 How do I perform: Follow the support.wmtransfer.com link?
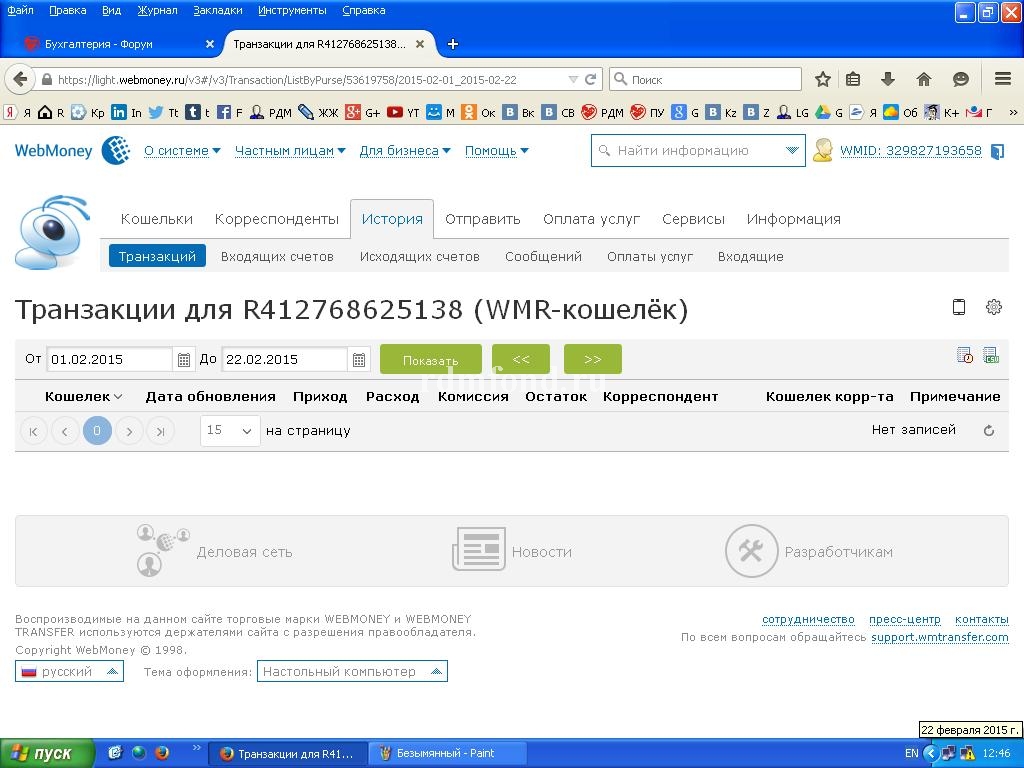pos(940,637)
